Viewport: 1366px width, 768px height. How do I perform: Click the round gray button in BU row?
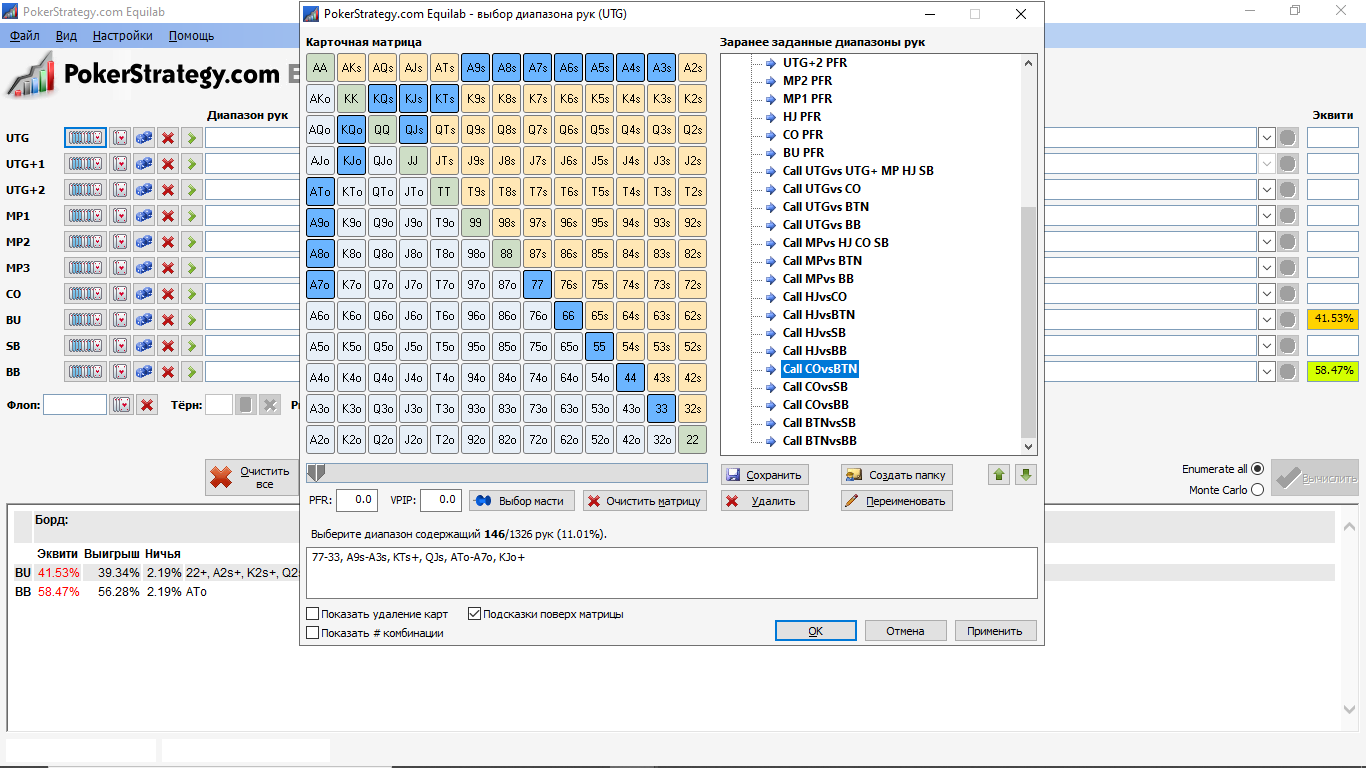click(x=1288, y=319)
